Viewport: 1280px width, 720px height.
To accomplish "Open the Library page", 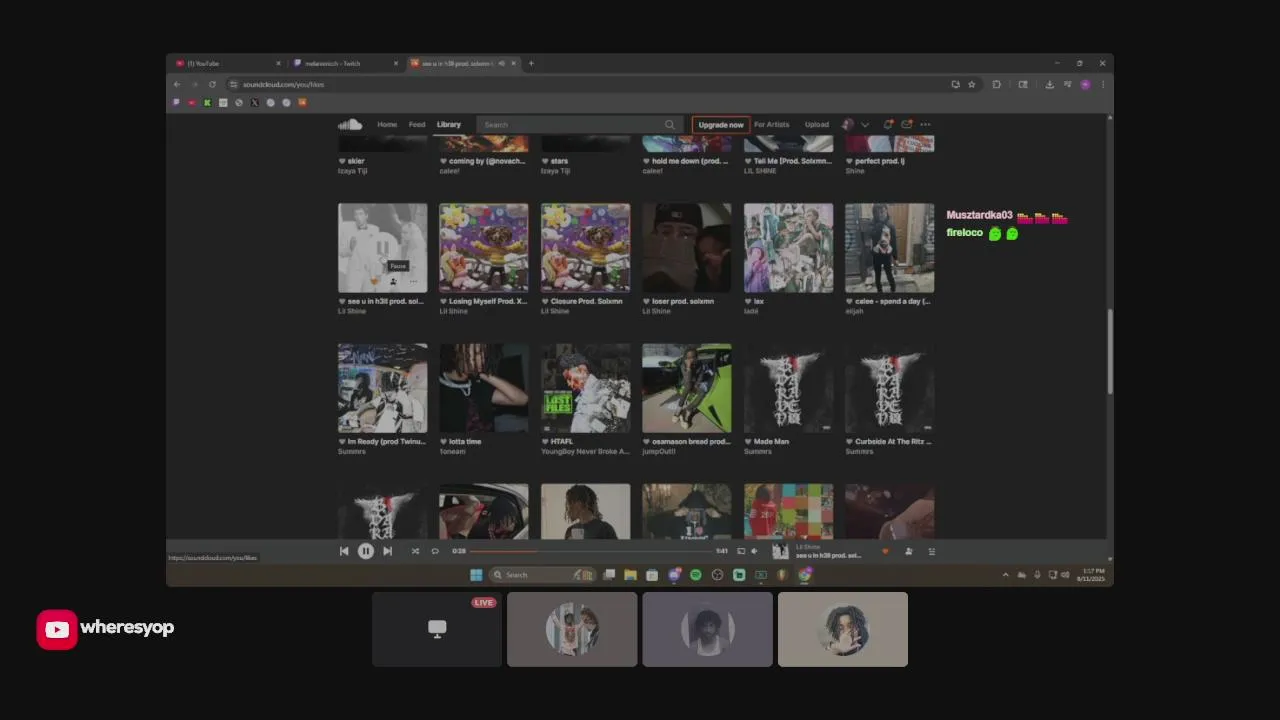I will coord(449,125).
